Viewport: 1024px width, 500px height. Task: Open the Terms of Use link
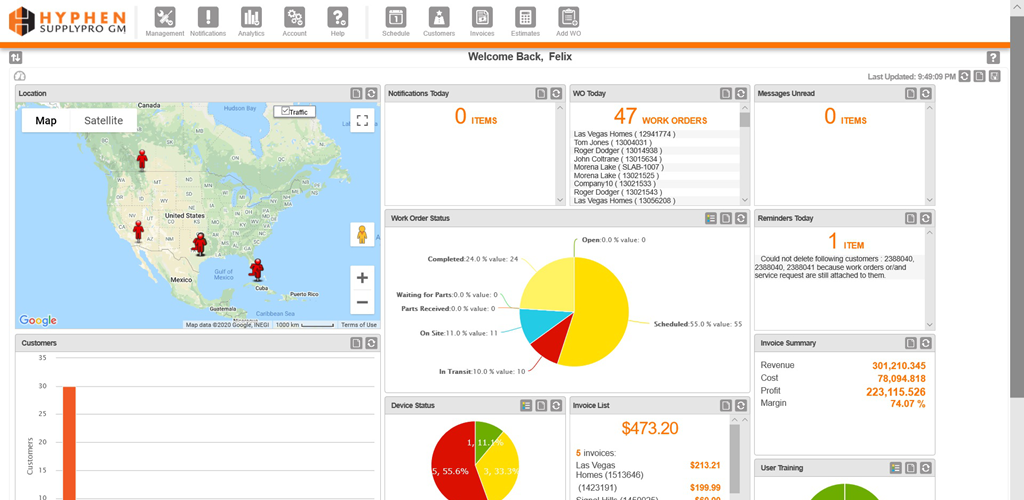pyautogui.click(x=359, y=325)
